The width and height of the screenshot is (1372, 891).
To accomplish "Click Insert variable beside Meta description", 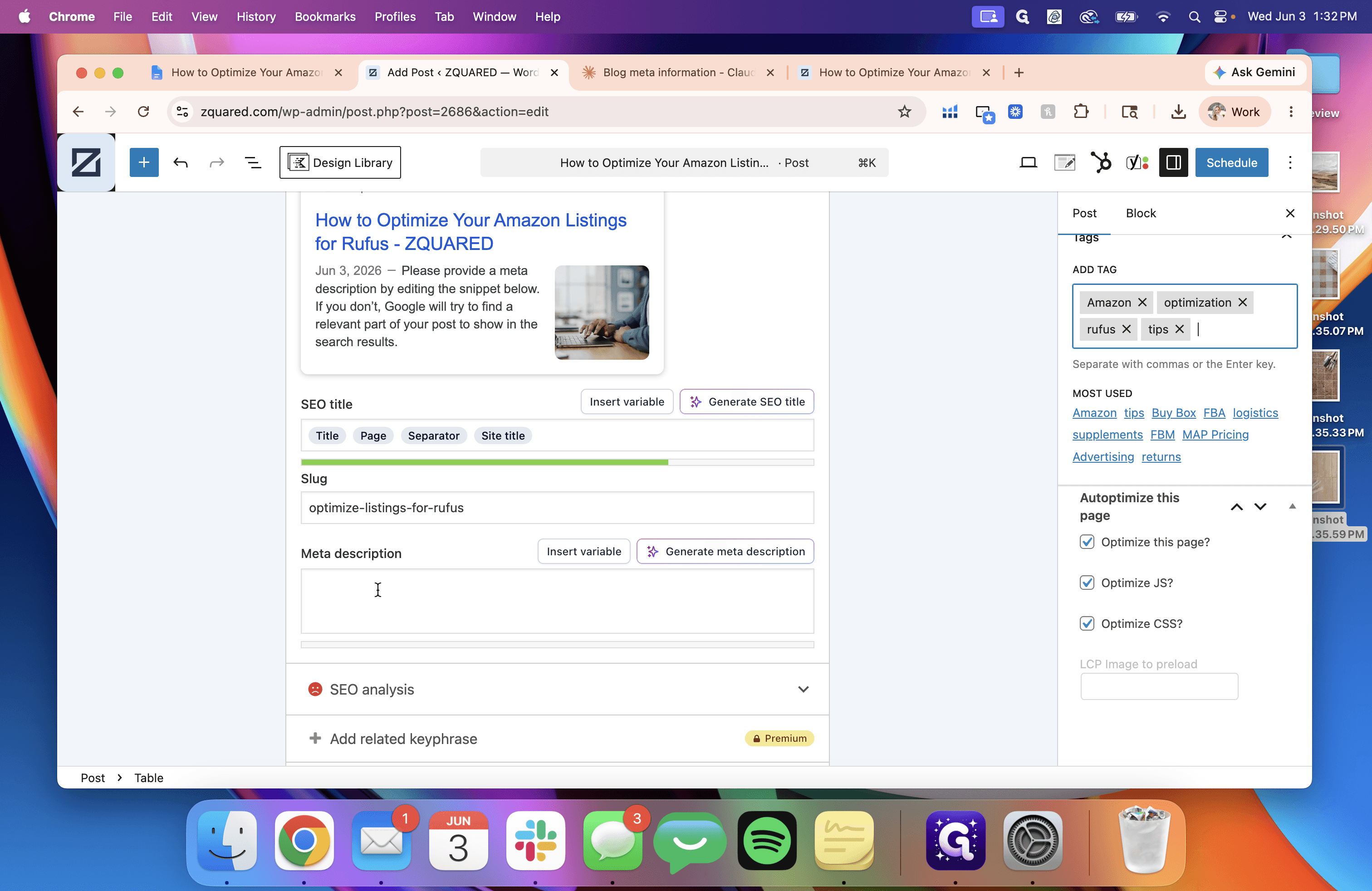I will pos(583,552).
